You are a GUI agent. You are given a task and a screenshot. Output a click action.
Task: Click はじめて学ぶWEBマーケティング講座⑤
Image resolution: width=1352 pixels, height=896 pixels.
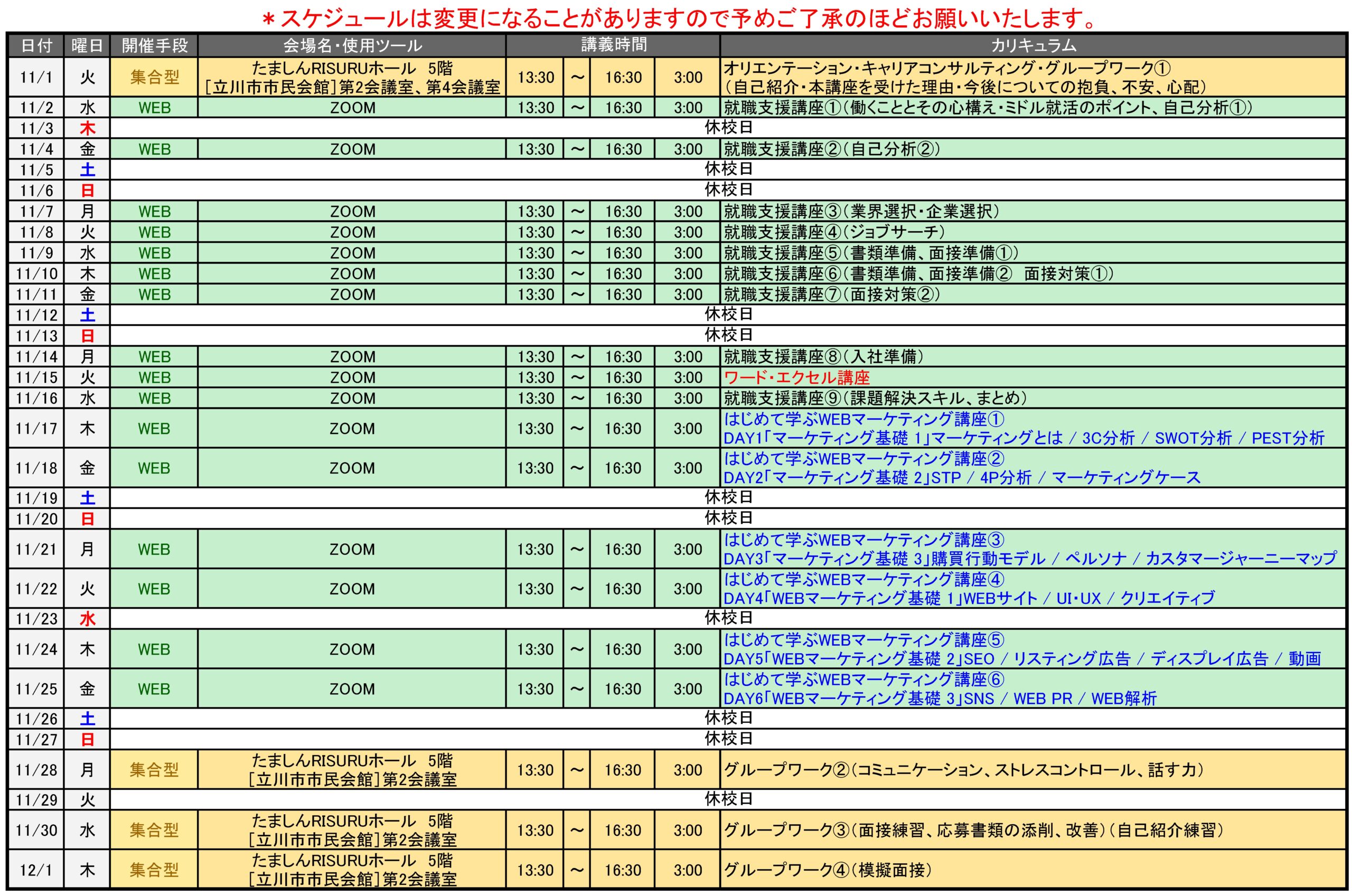click(x=863, y=640)
